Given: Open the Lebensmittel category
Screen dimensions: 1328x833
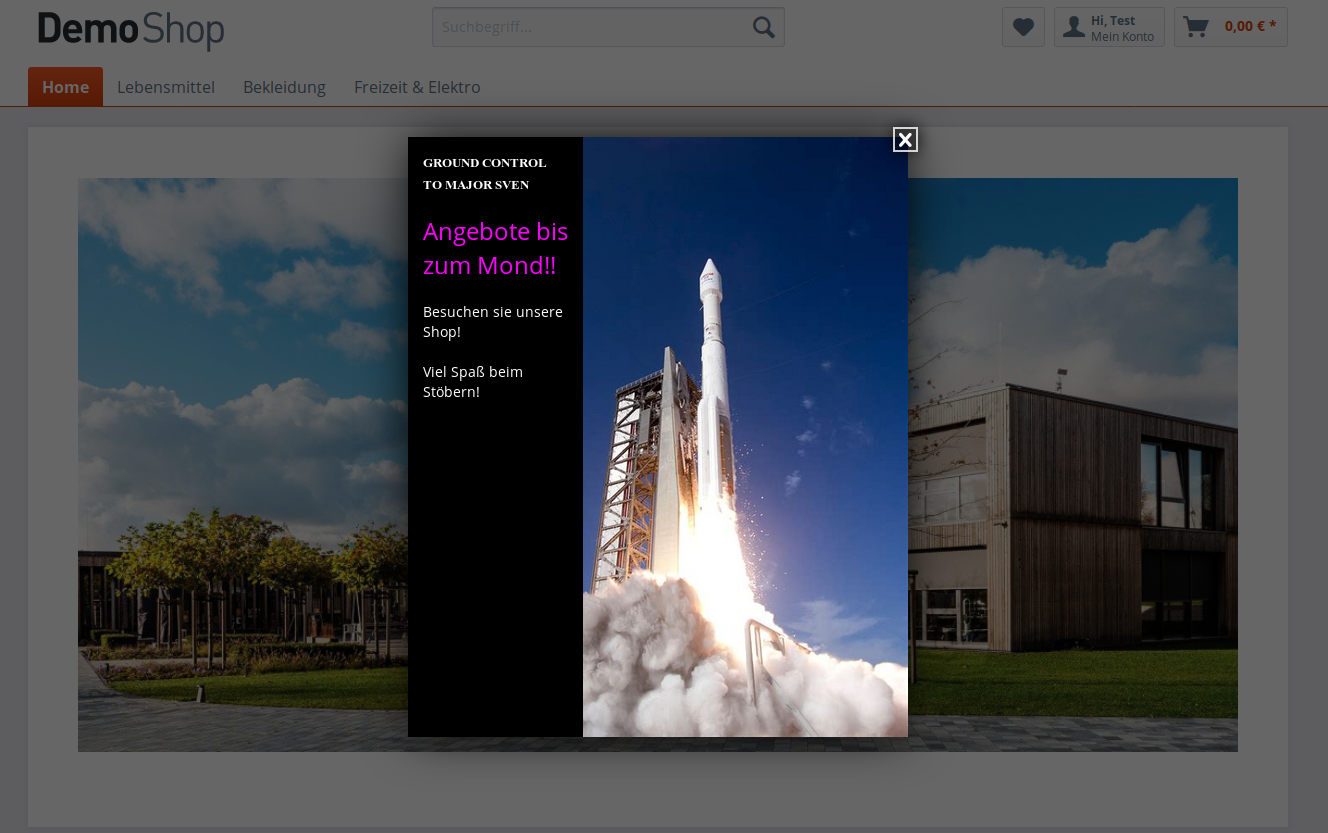Looking at the screenshot, I should pos(166,87).
